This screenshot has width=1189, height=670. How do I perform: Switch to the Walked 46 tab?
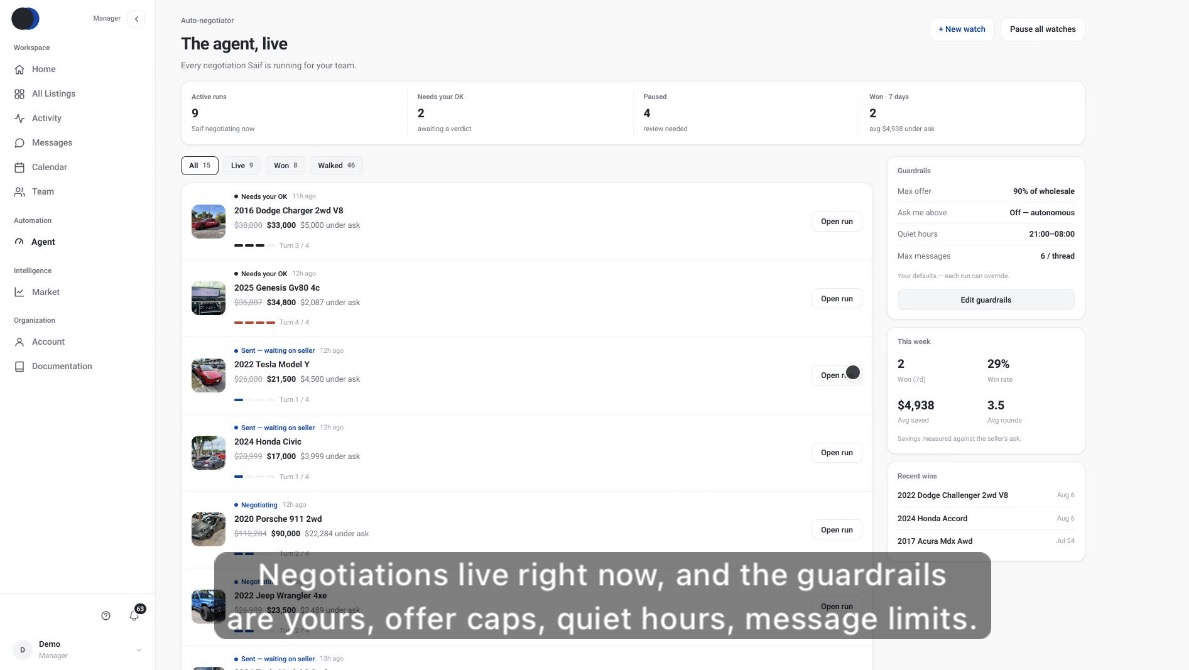coord(336,165)
